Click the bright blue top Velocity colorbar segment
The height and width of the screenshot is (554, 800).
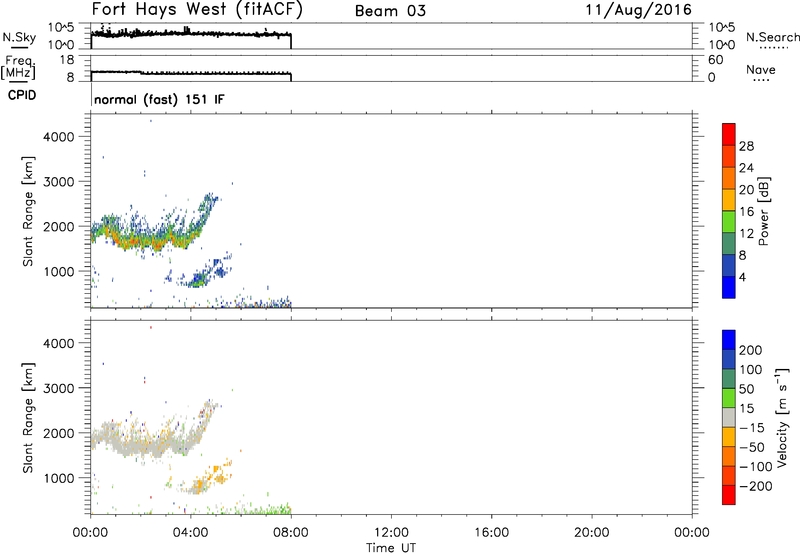729,340
